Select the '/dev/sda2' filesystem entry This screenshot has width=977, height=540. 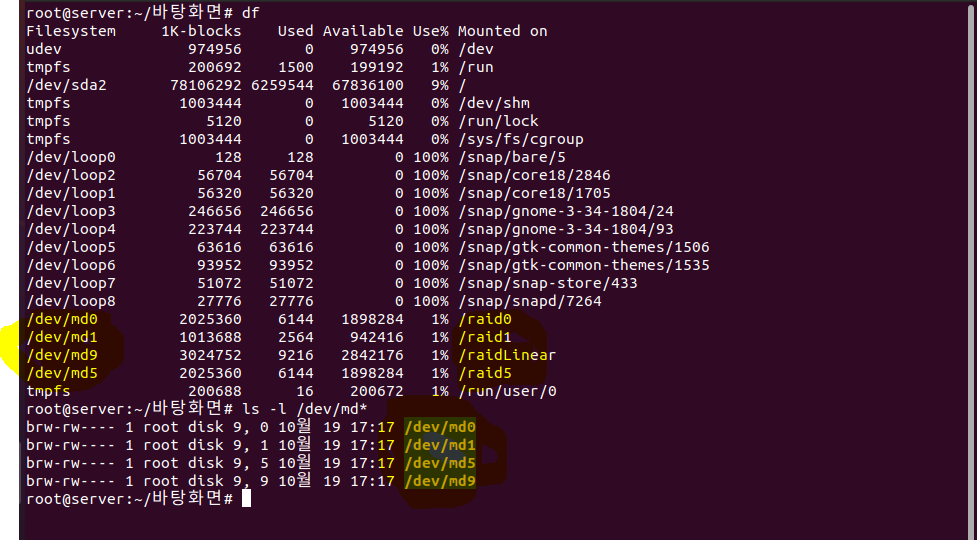(x=67, y=85)
